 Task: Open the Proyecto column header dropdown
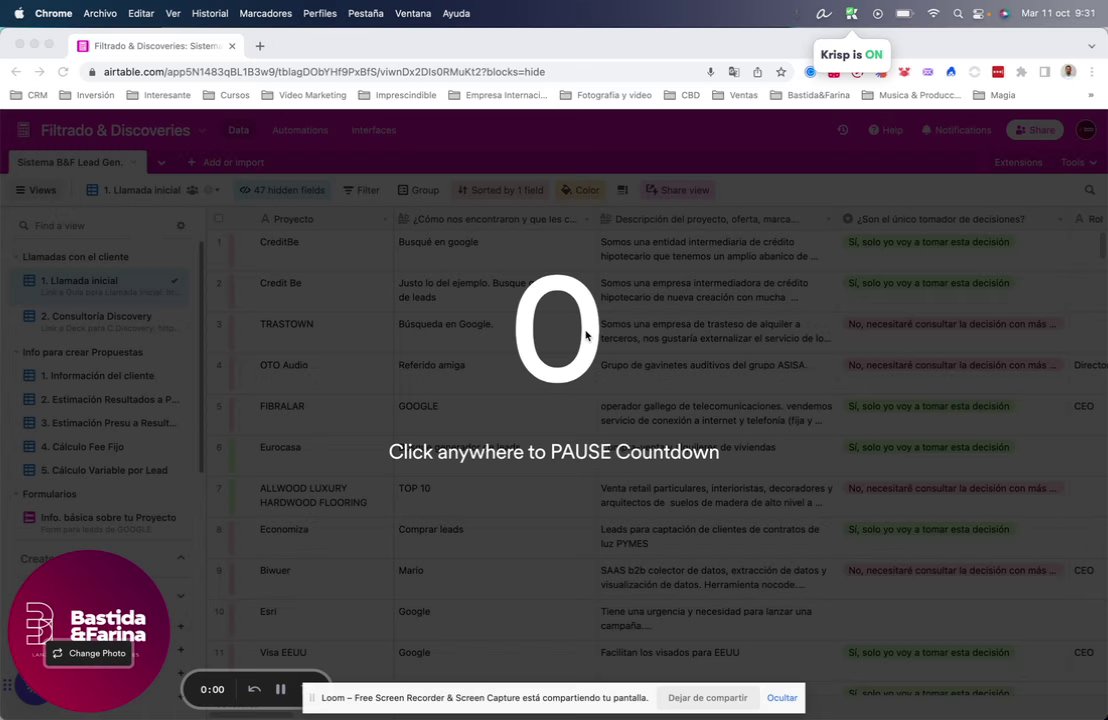[385, 219]
